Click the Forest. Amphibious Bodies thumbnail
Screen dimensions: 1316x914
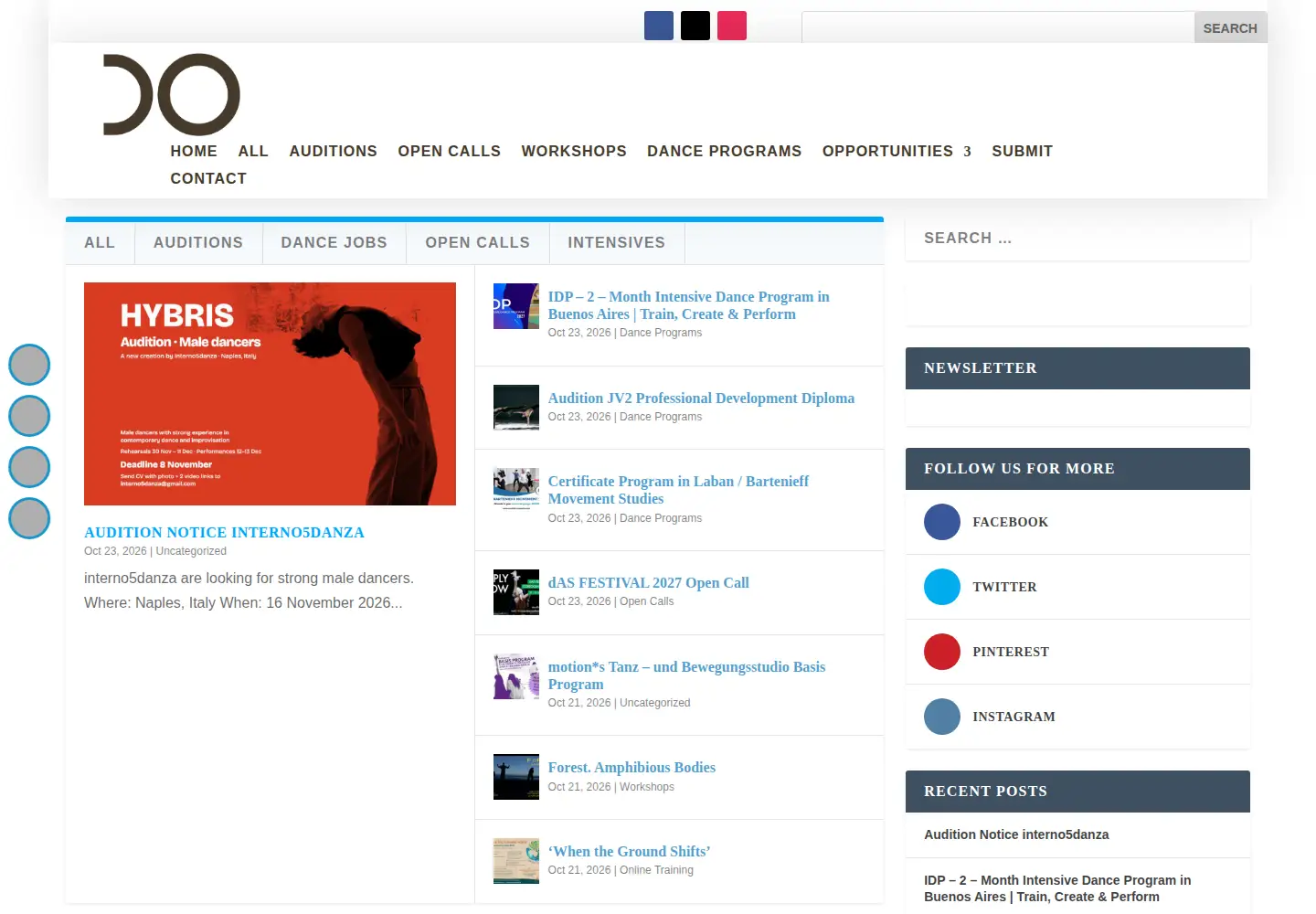click(x=516, y=777)
